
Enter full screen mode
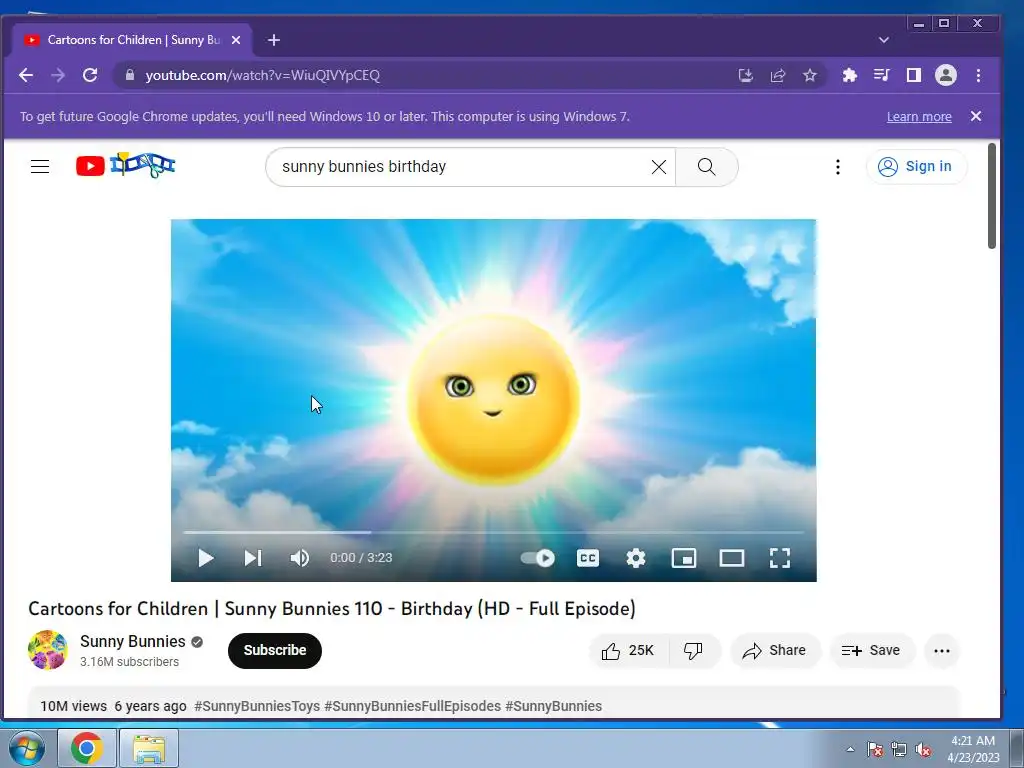[x=780, y=558]
